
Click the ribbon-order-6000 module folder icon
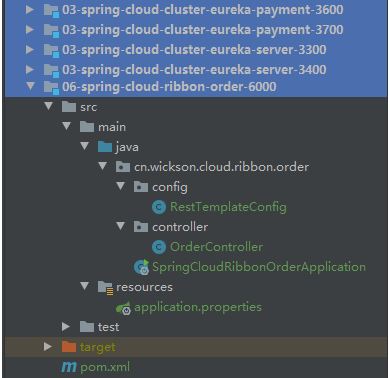(52, 87)
